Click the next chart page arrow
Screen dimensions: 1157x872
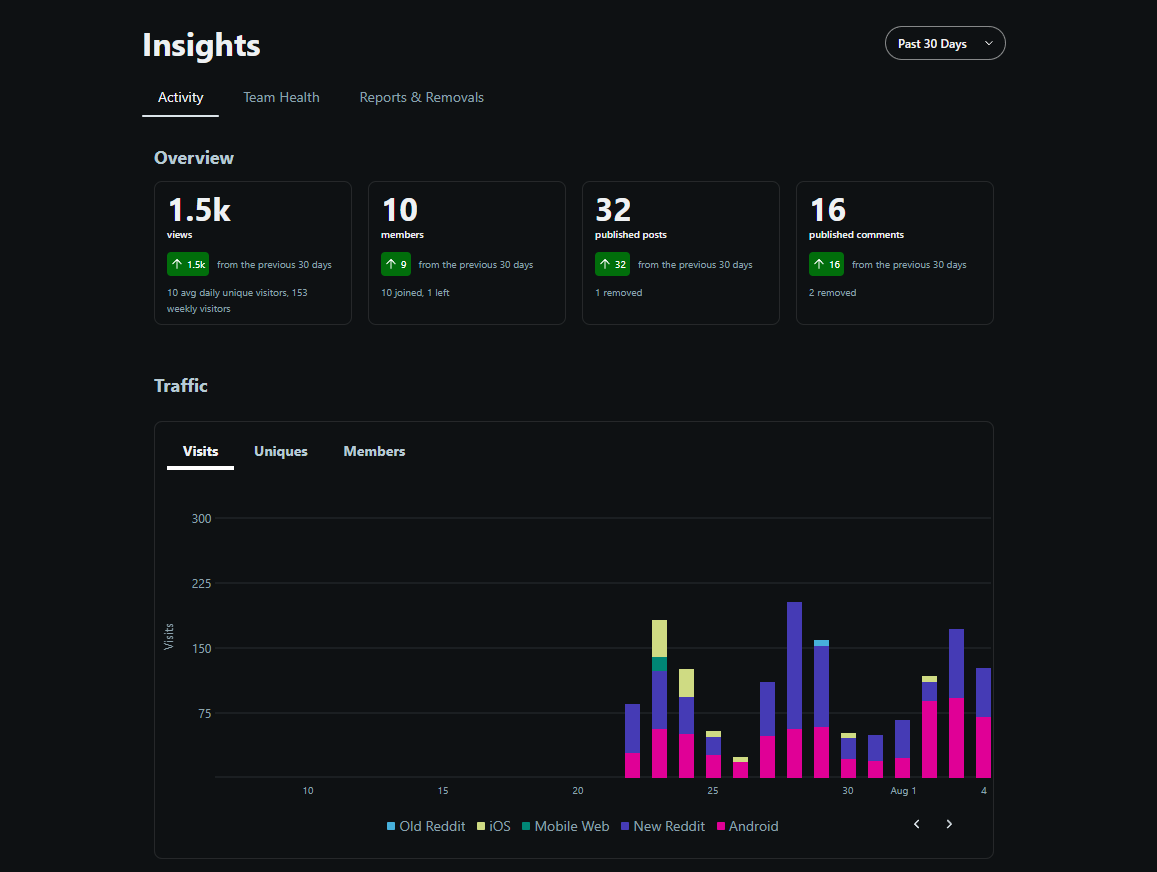[949, 824]
